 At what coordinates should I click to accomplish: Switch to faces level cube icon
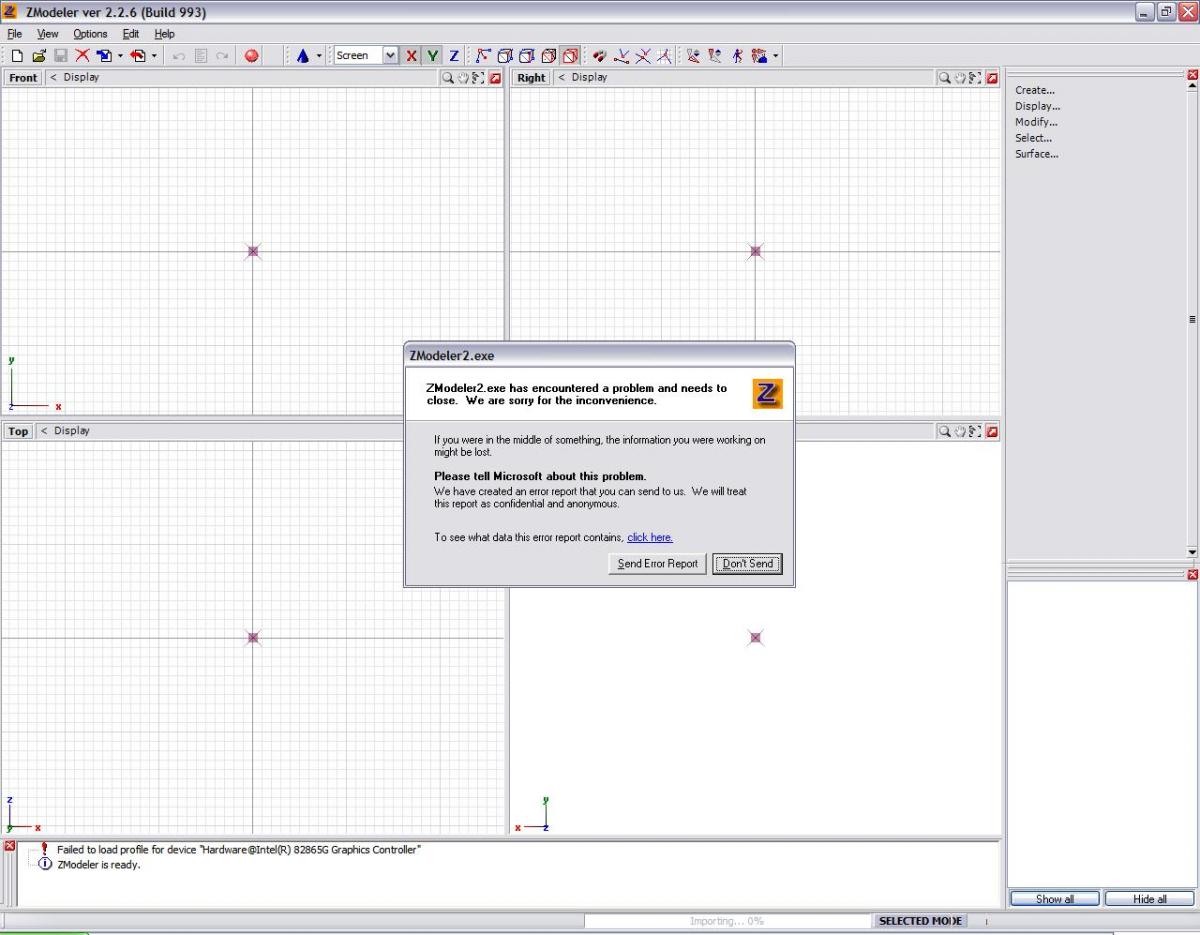pos(527,56)
